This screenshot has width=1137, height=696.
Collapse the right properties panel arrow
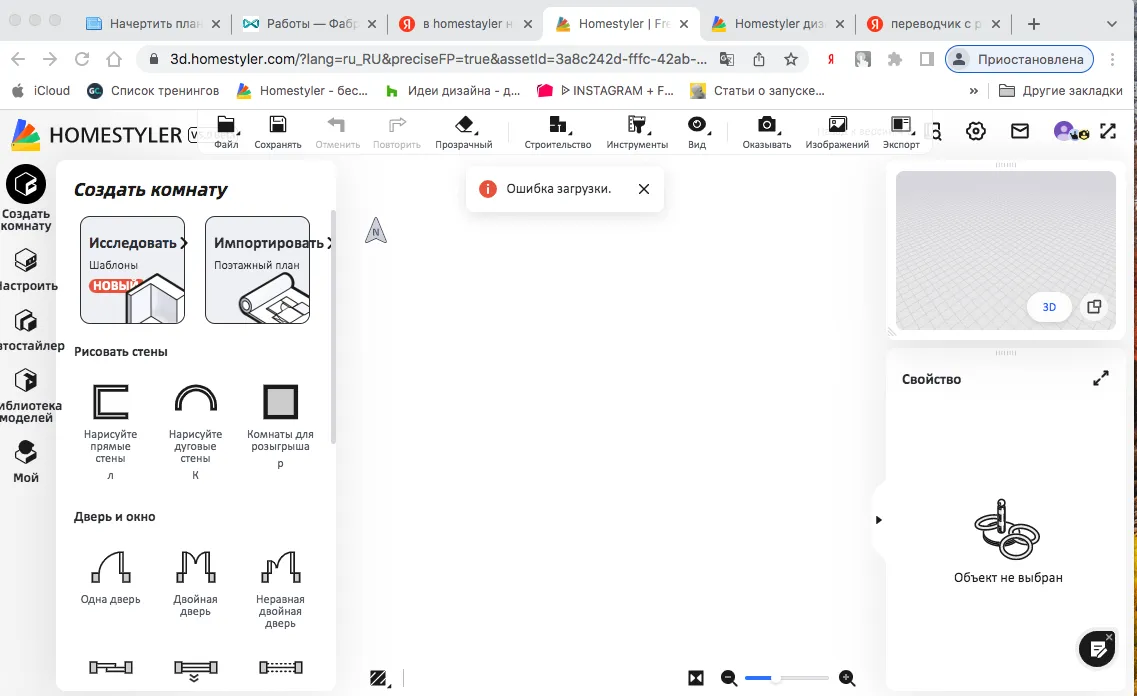(878, 520)
